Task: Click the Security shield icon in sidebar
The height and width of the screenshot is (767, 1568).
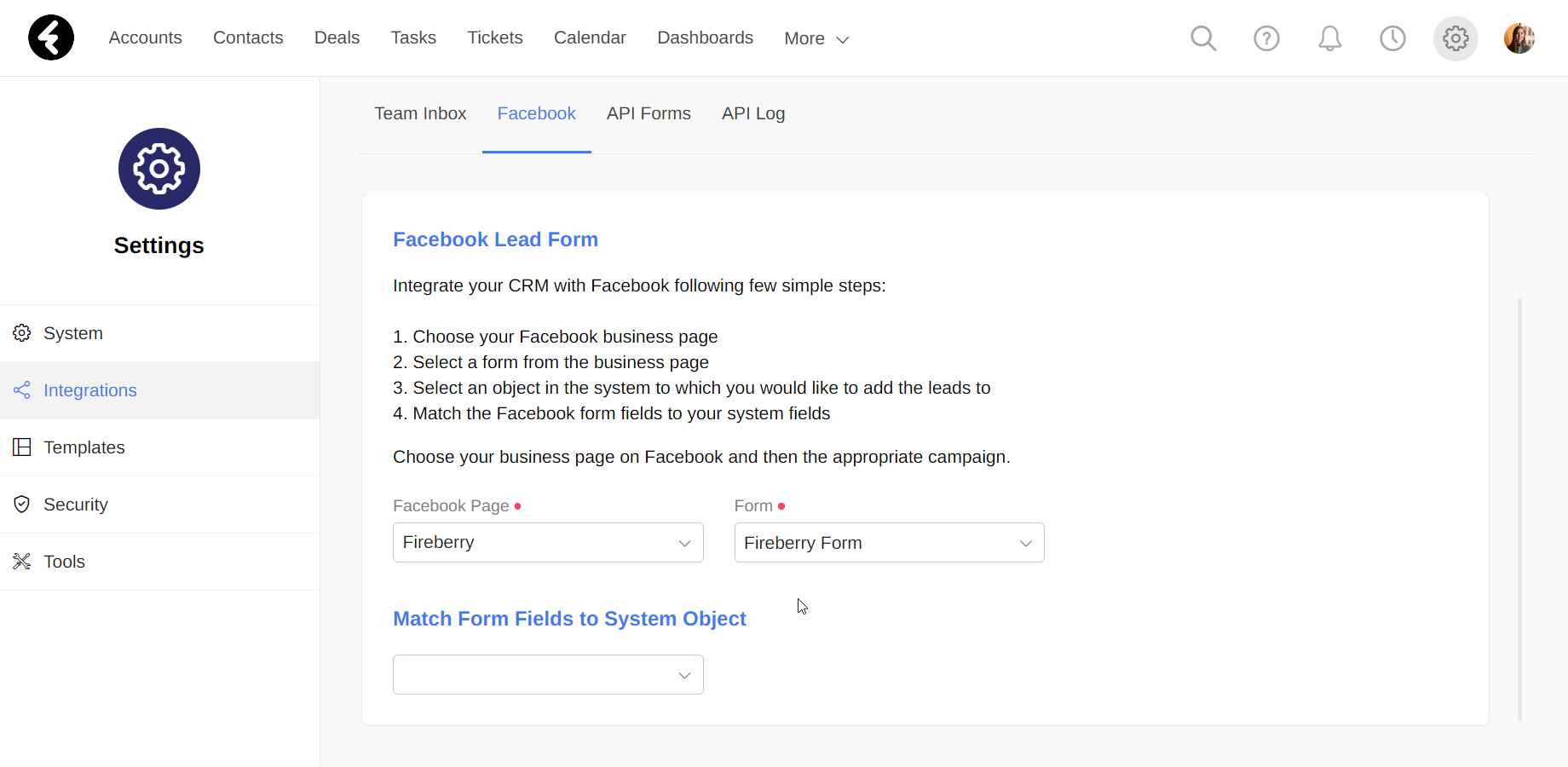Action: (22, 505)
